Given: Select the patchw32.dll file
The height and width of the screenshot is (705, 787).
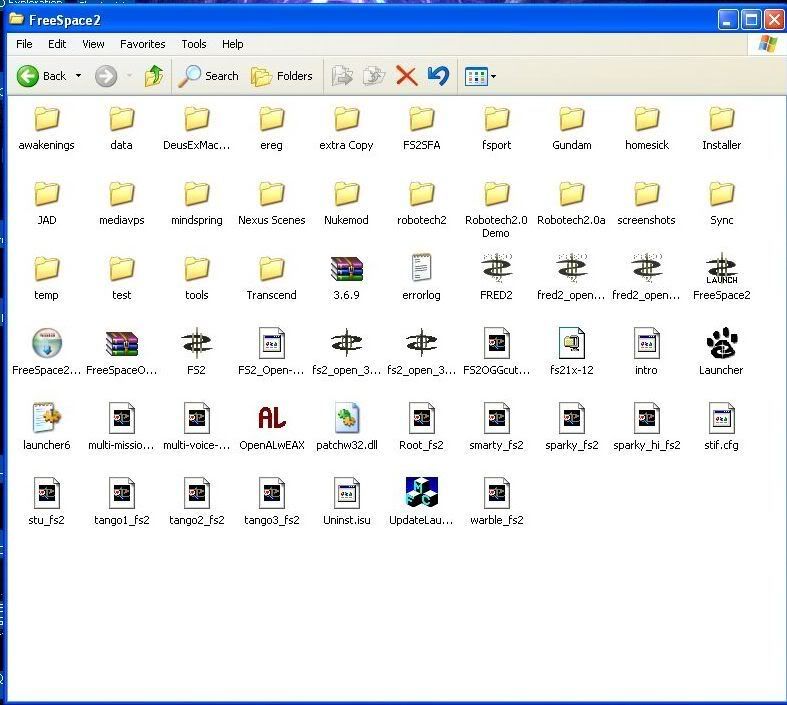Looking at the screenshot, I should tap(346, 428).
